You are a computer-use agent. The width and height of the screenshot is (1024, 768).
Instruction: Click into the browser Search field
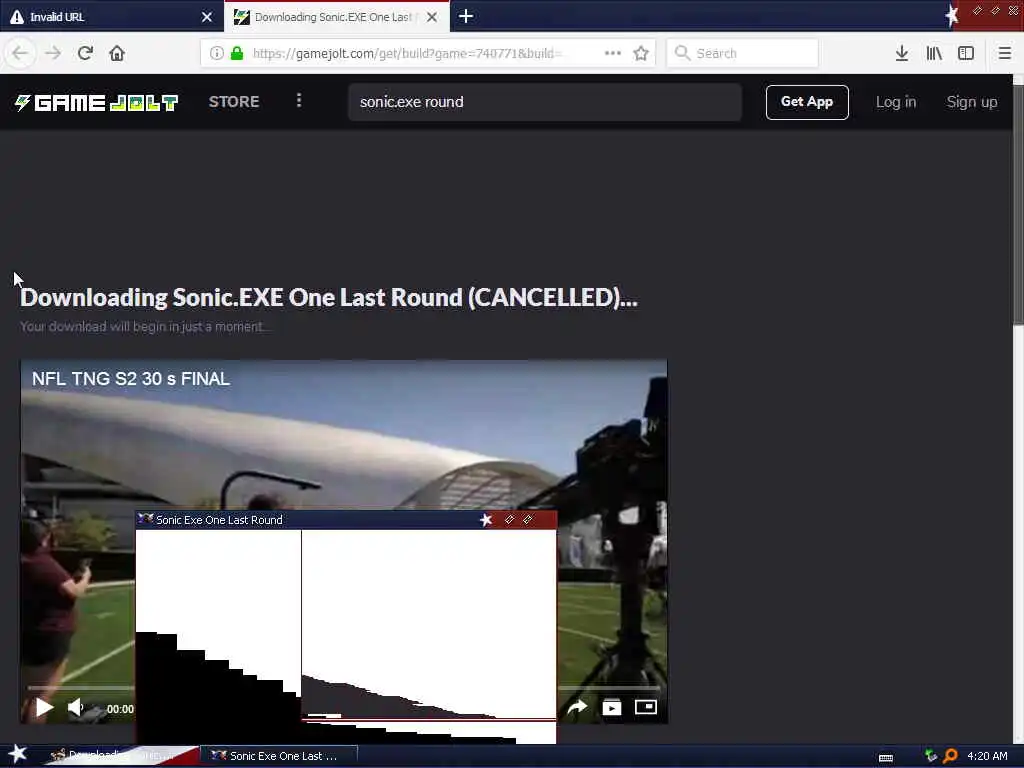pyautogui.click(x=743, y=53)
